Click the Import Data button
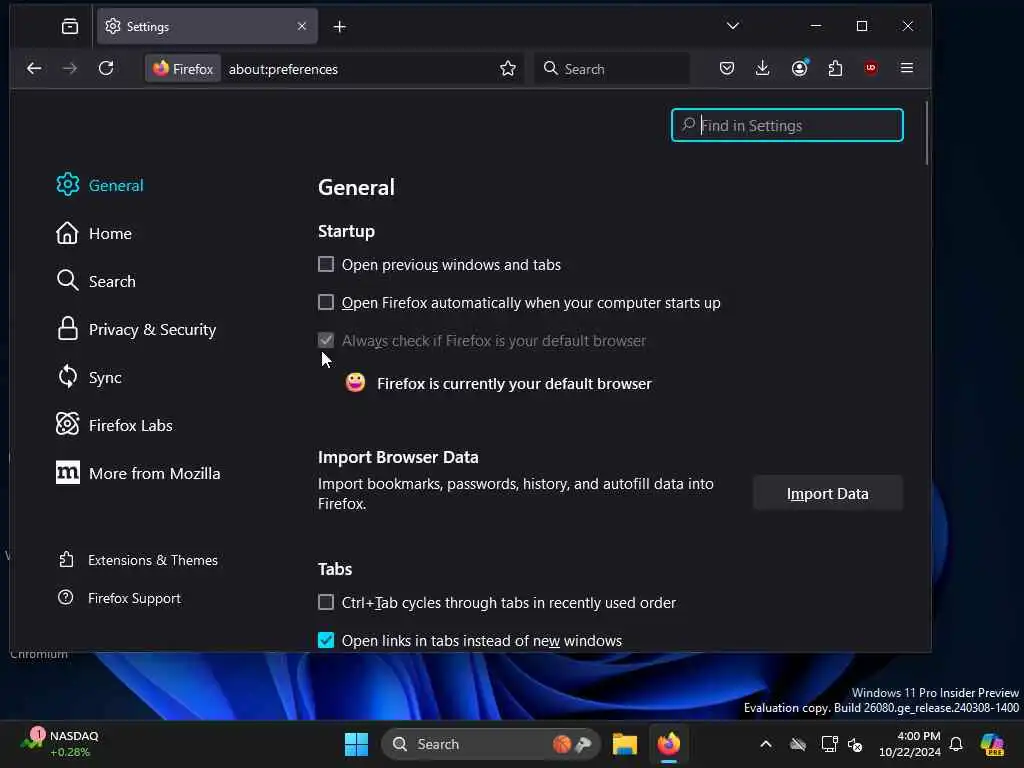The height and width of the screenshot is (768, 1024). tap(827, 493)
